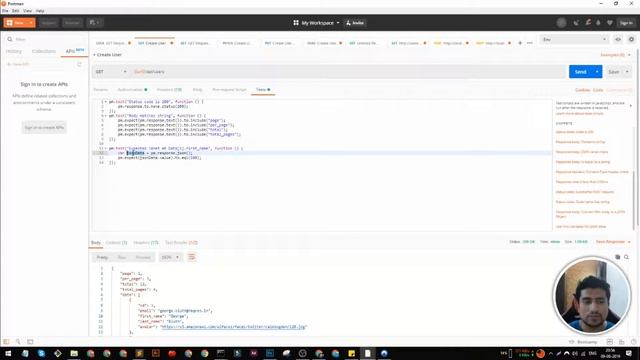
Task: Click the Sign In button
Action: tap(626, 23)
